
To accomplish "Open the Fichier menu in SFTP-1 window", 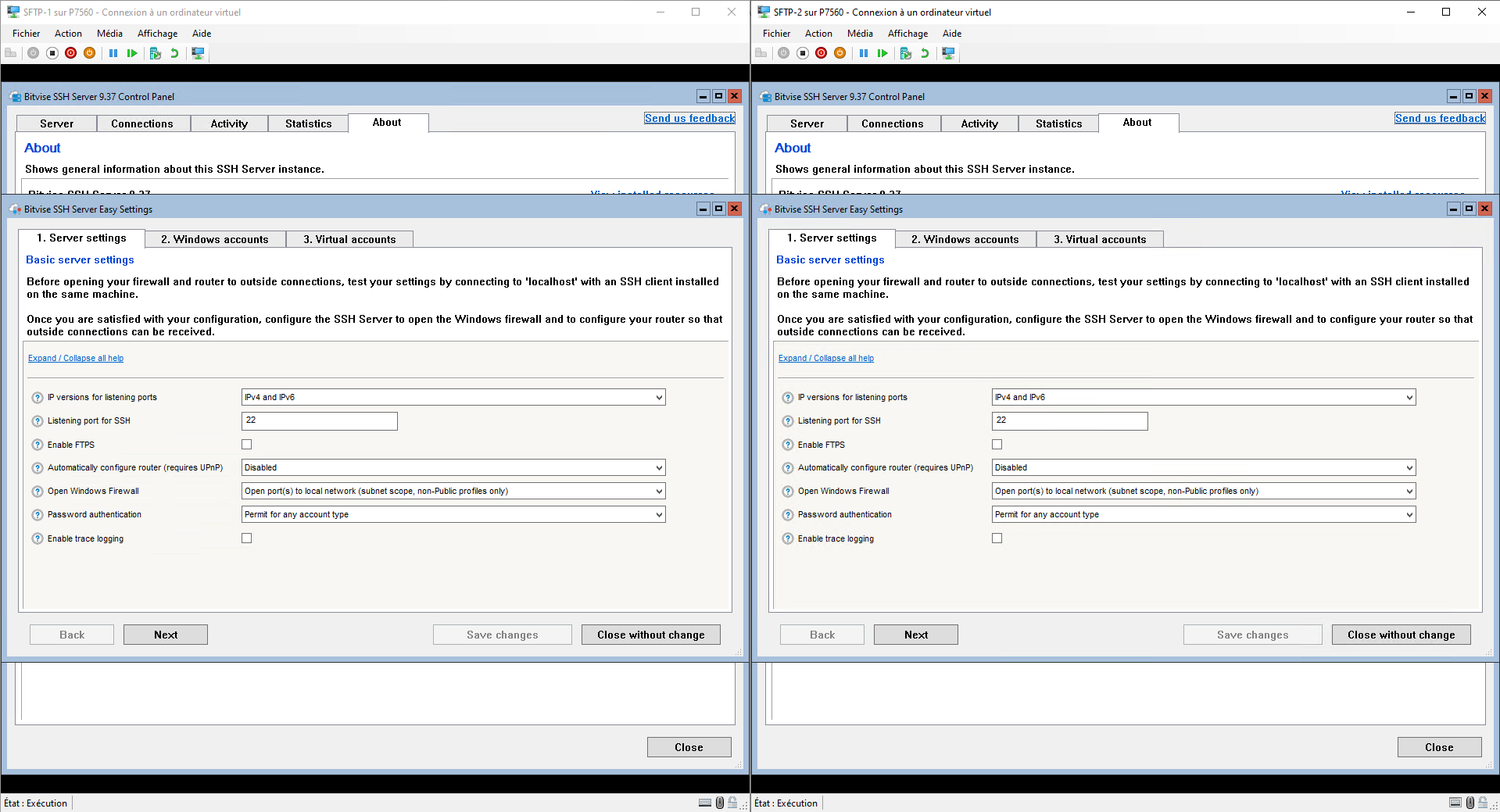I will (27, 34).
